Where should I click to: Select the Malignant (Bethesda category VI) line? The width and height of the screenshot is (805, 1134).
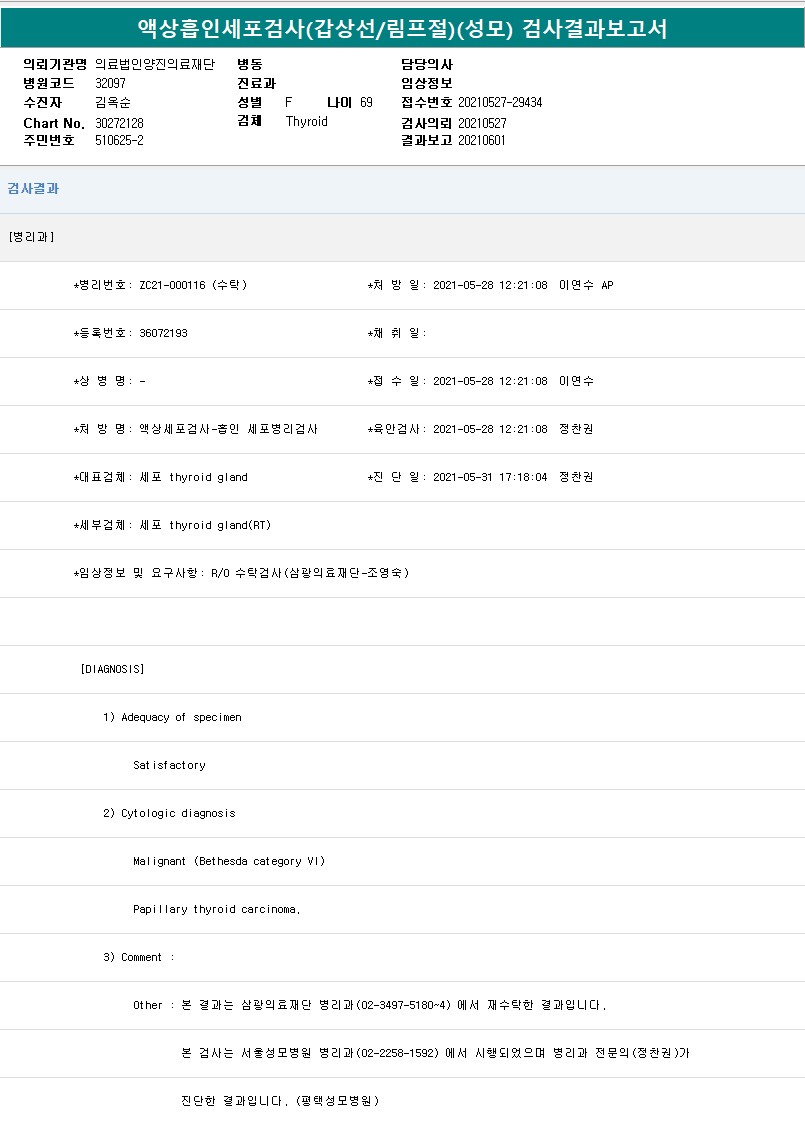click(x=229, y=861)
